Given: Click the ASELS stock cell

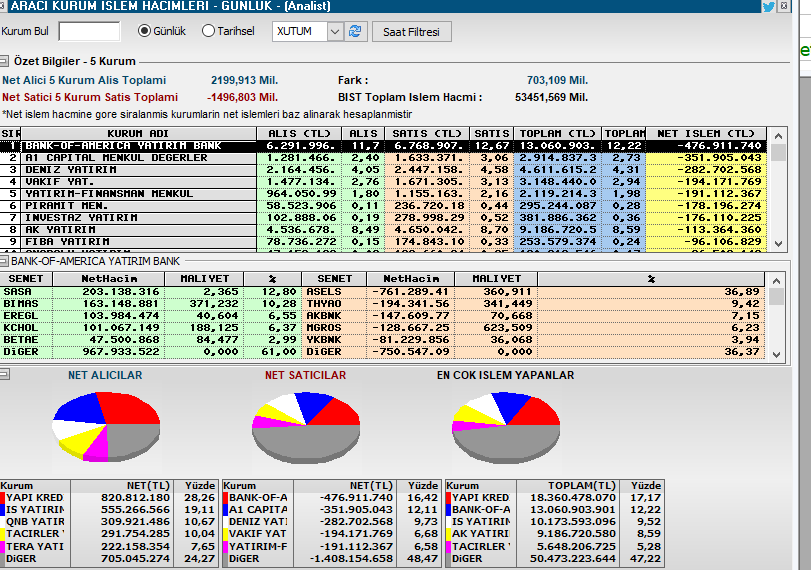Looking at the screenshot, I should tap(334, 292).
